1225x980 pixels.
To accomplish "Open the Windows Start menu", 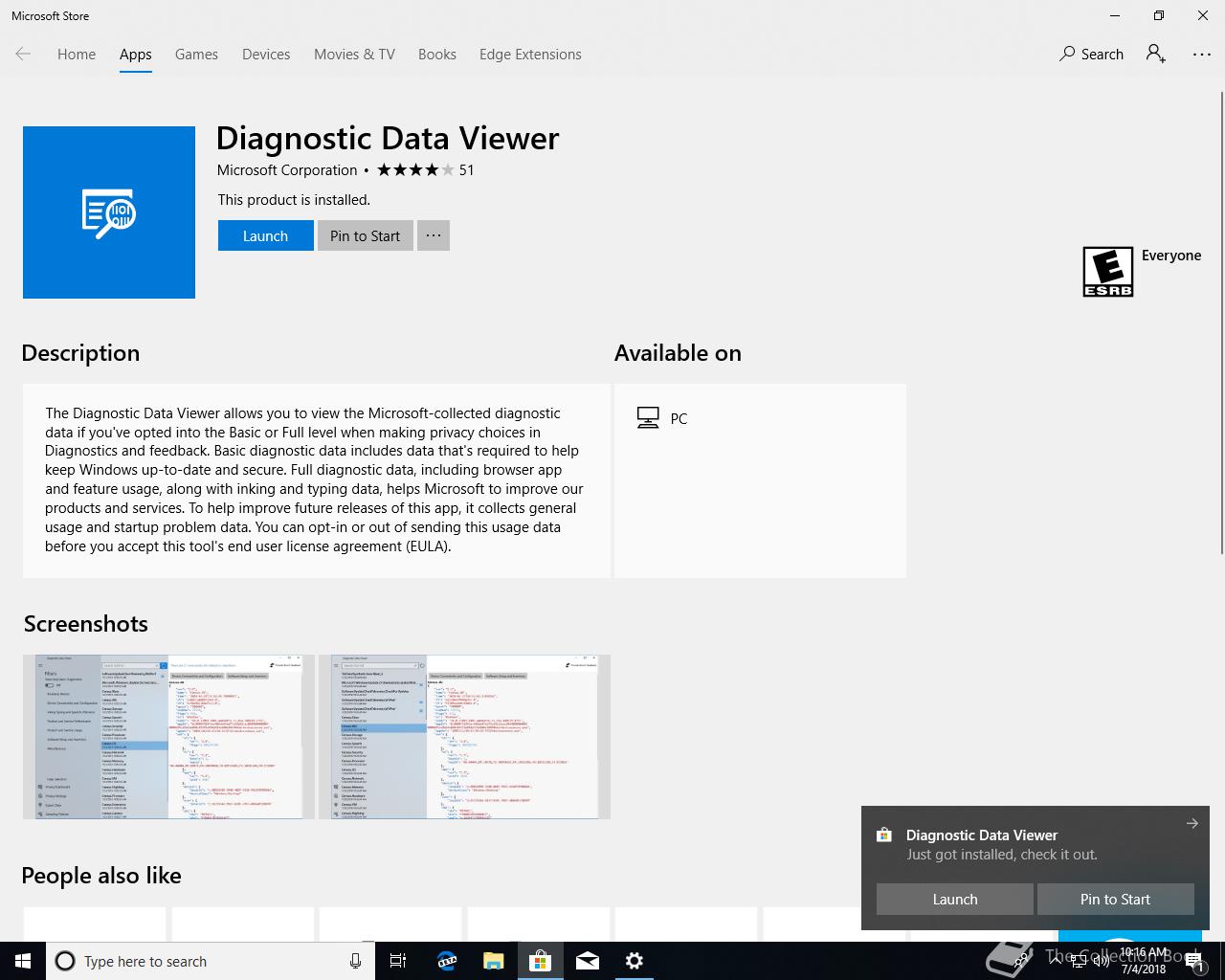I will click(23, 961).
